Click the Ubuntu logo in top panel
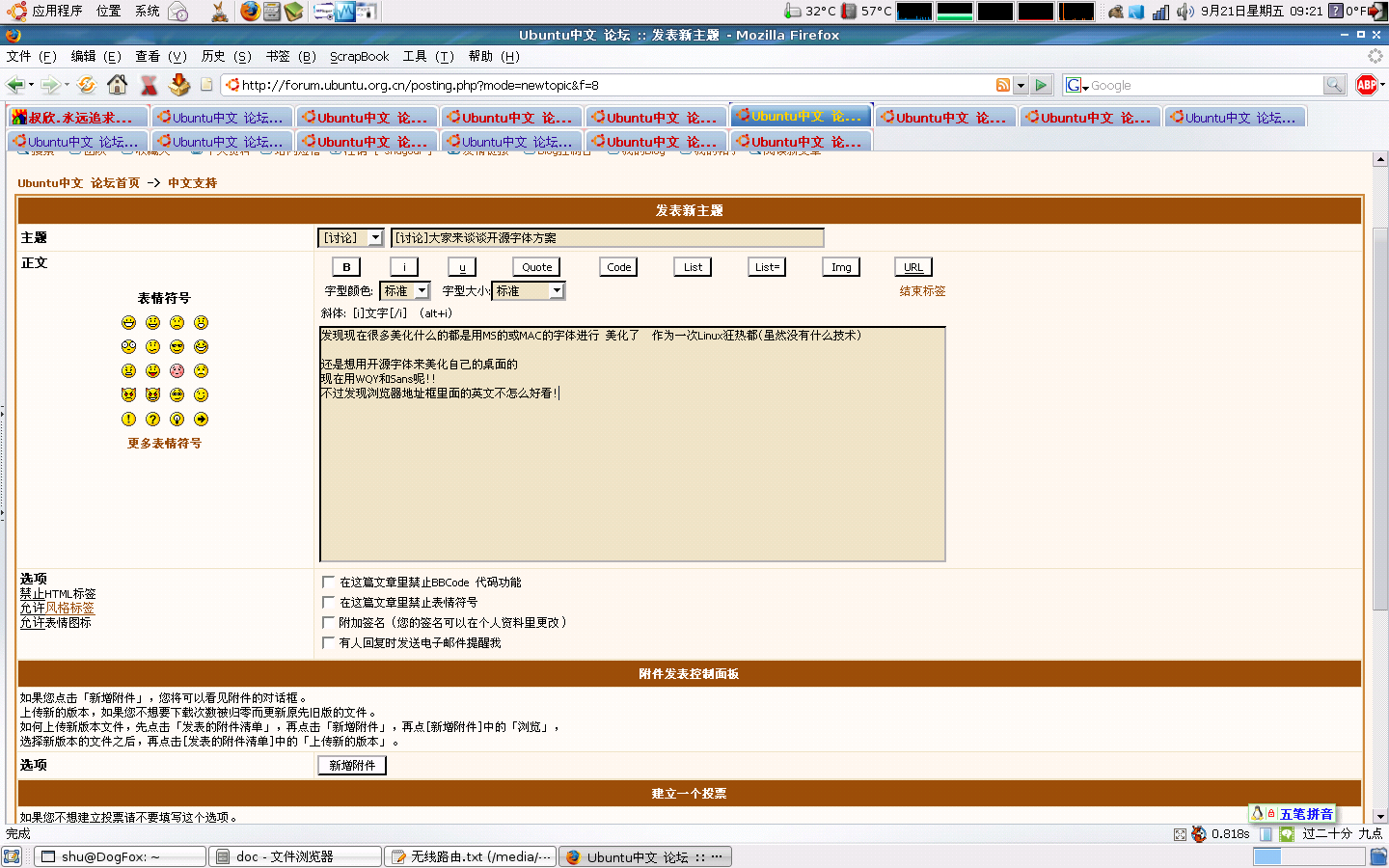Viewport: 1389px width, 868px height. [x=16, y=12]
